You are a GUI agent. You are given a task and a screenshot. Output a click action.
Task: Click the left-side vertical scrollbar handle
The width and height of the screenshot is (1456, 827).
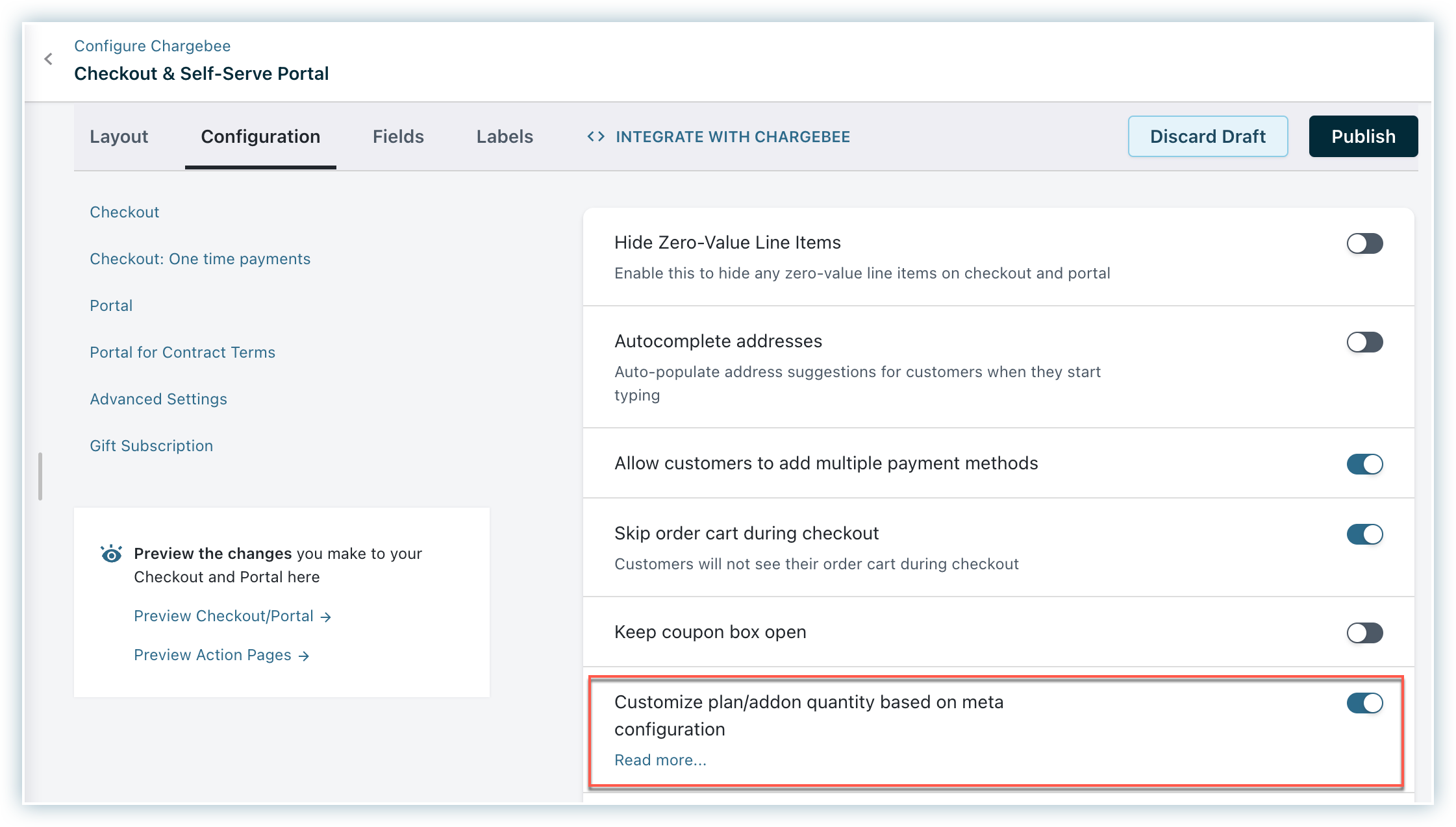click(x=40, y=477)
